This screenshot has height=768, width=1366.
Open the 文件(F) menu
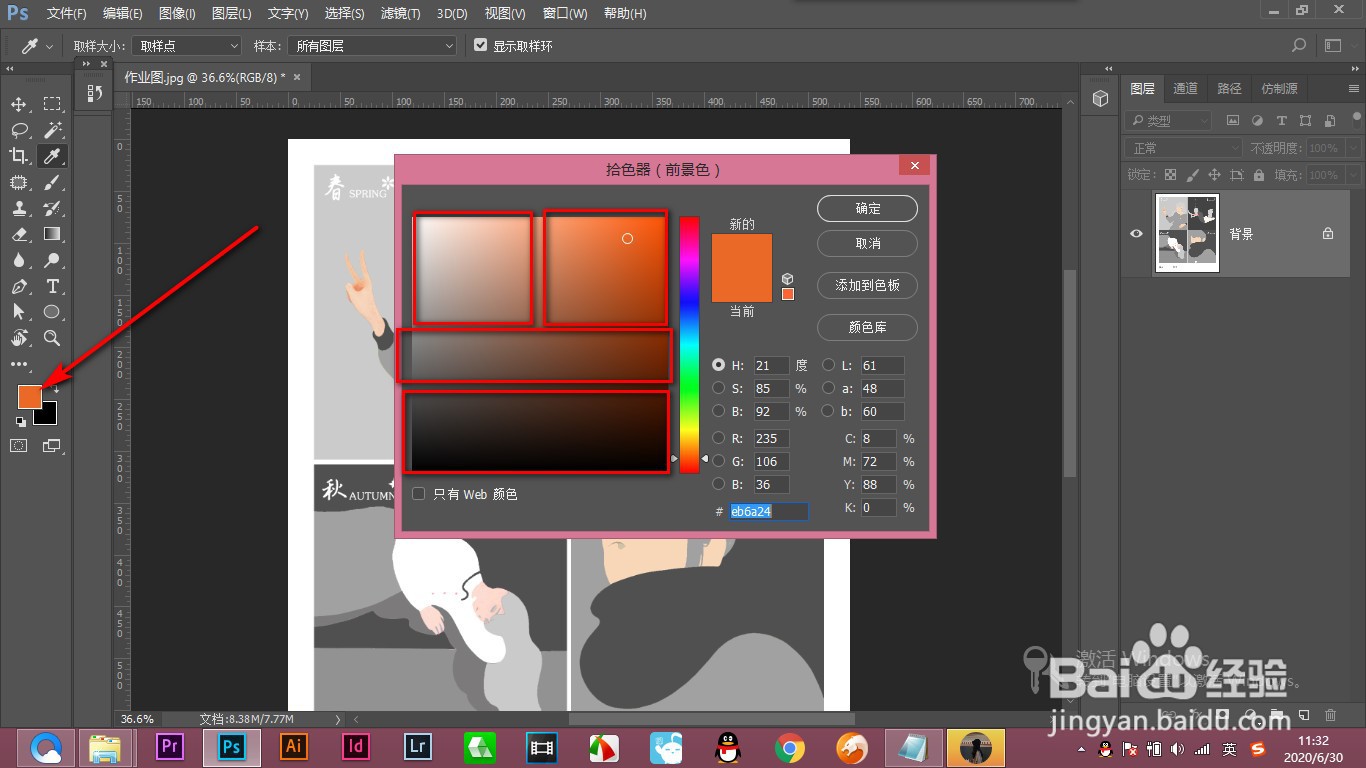66,13
